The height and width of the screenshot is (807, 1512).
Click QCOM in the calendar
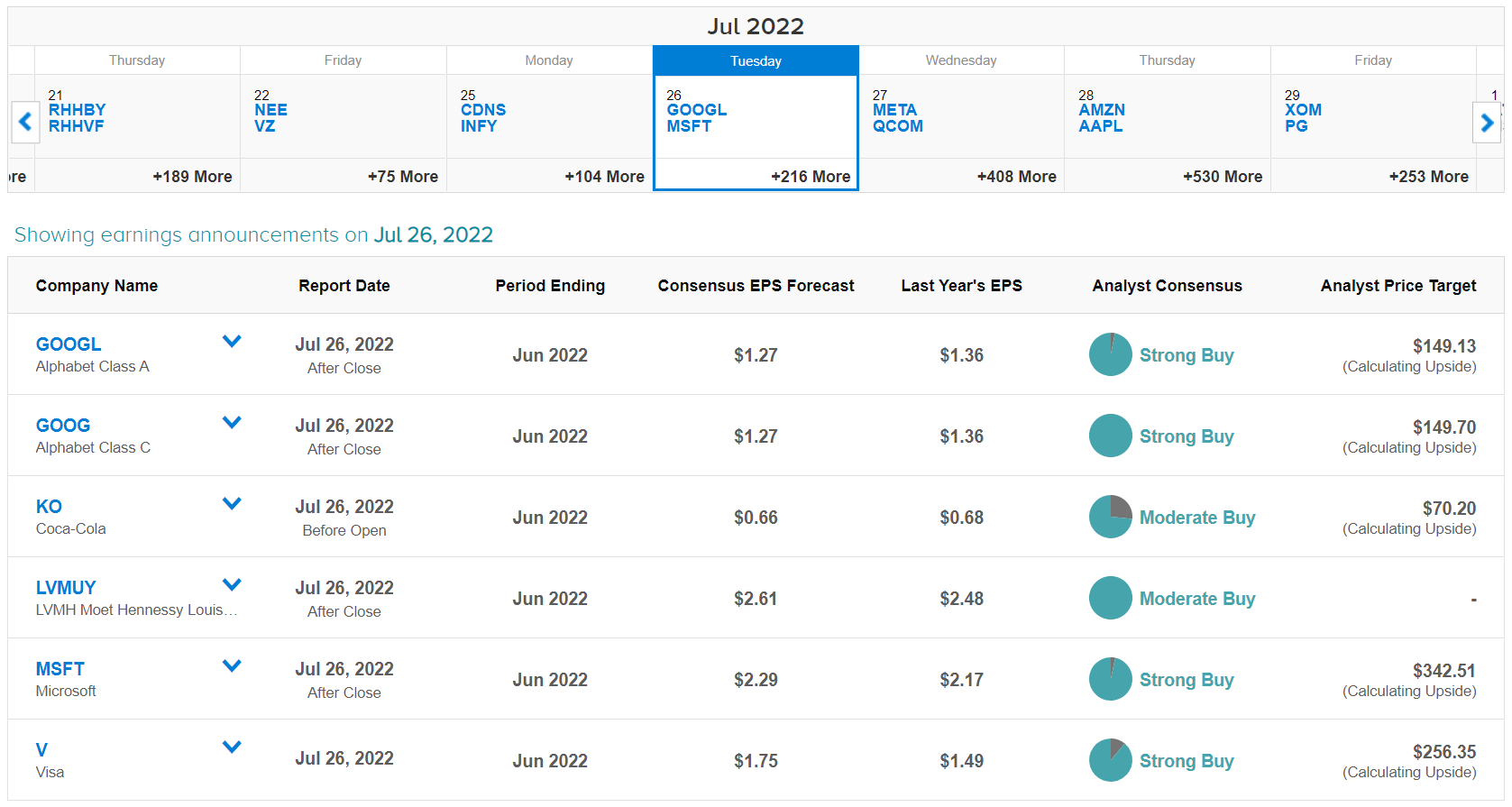tap(898, 126)
